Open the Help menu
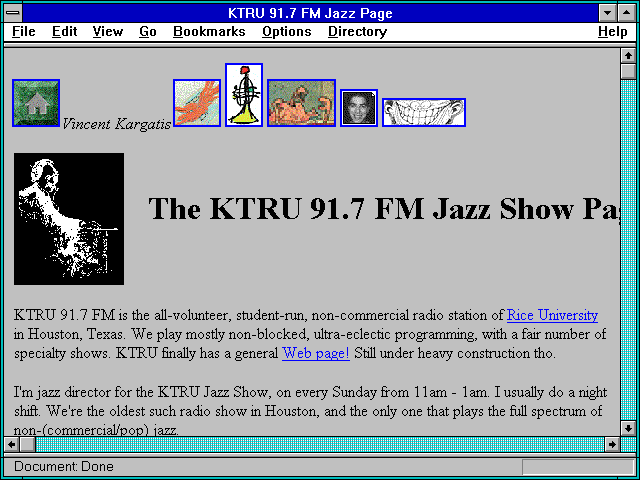 pos(613,32)
